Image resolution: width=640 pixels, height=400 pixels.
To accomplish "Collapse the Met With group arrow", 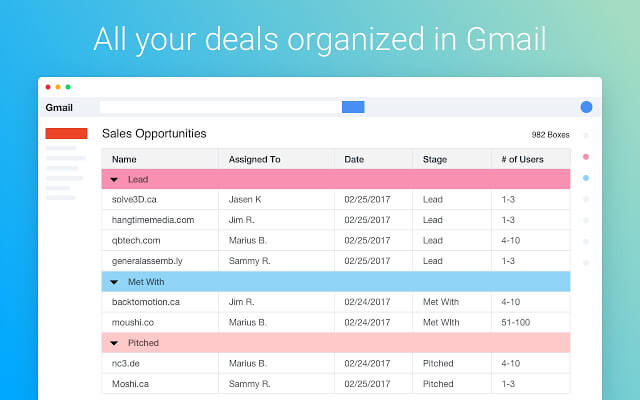I will point(114,282).
